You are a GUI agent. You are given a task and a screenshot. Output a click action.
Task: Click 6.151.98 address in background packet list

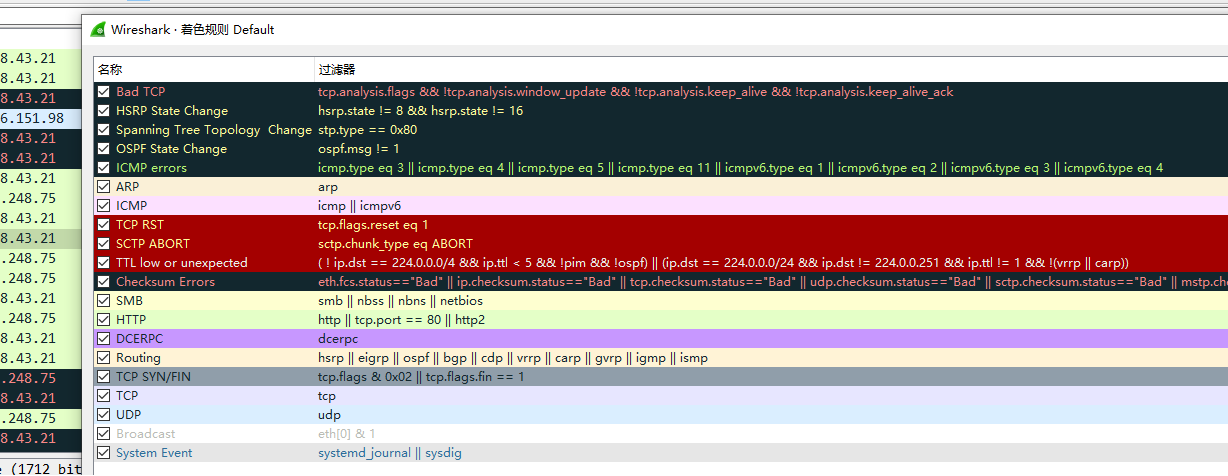[32, 118]
